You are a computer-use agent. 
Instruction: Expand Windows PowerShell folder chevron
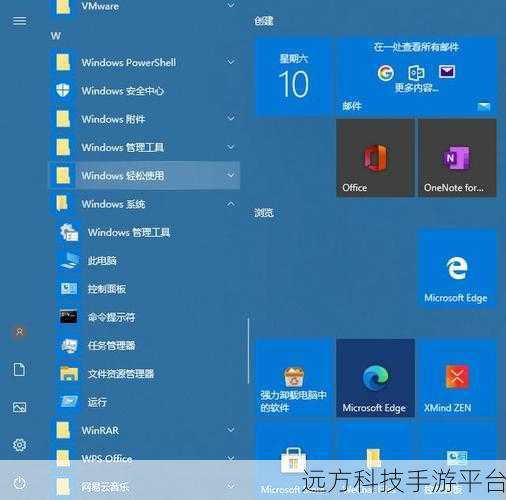pos(230,62)
